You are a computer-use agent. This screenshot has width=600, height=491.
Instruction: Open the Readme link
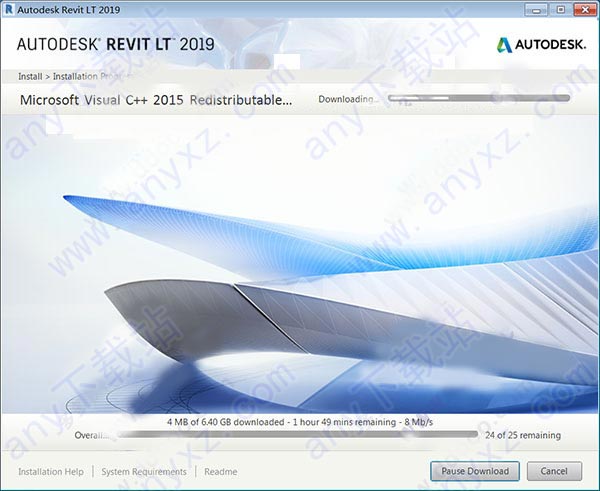(x=220, y=471)
